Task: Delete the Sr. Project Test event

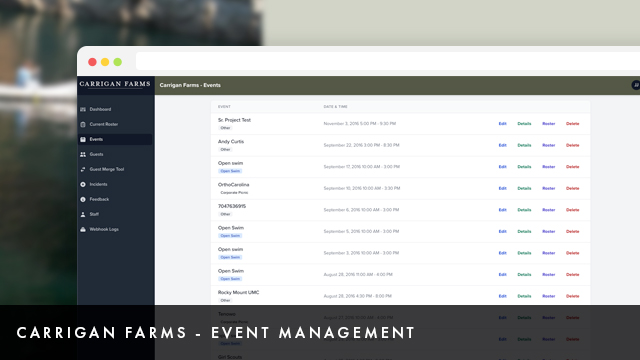Action: [x=573, y=124]
